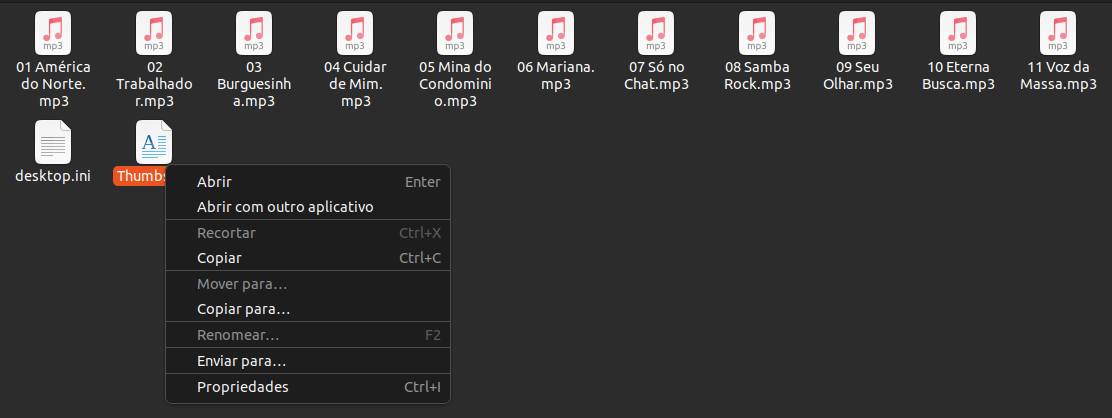Select the 05 Mina do Condominio mp3 icon

tap(455, 33)
